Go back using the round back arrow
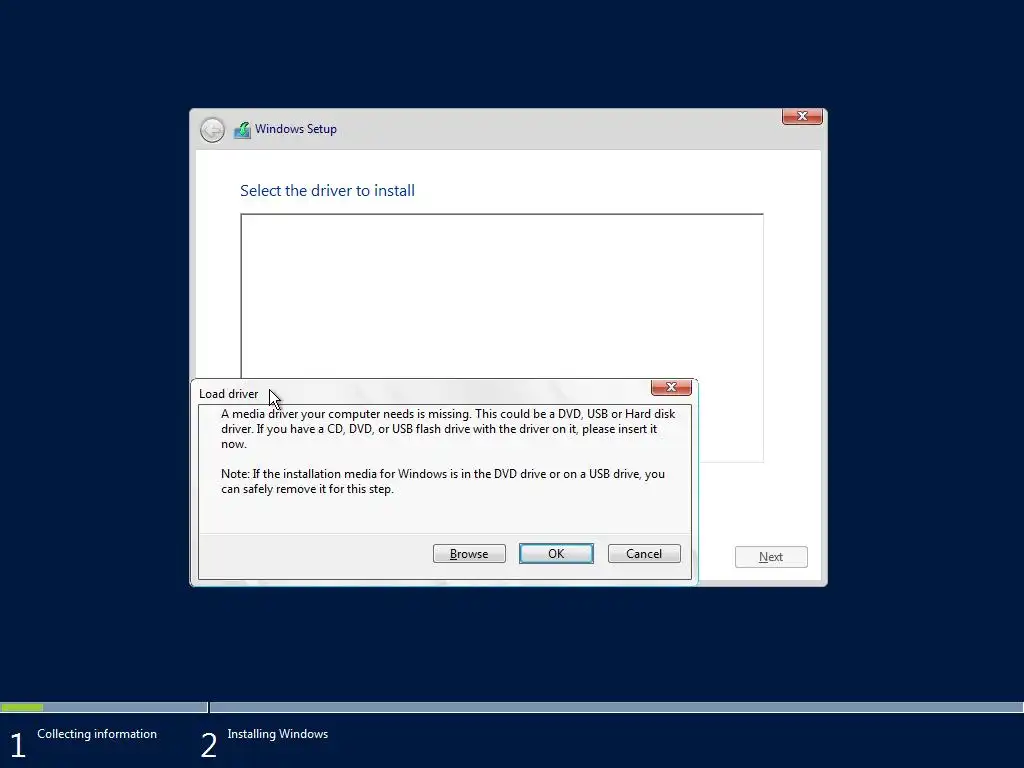This screenshot has width=1024, height=768. click(212, 130)
